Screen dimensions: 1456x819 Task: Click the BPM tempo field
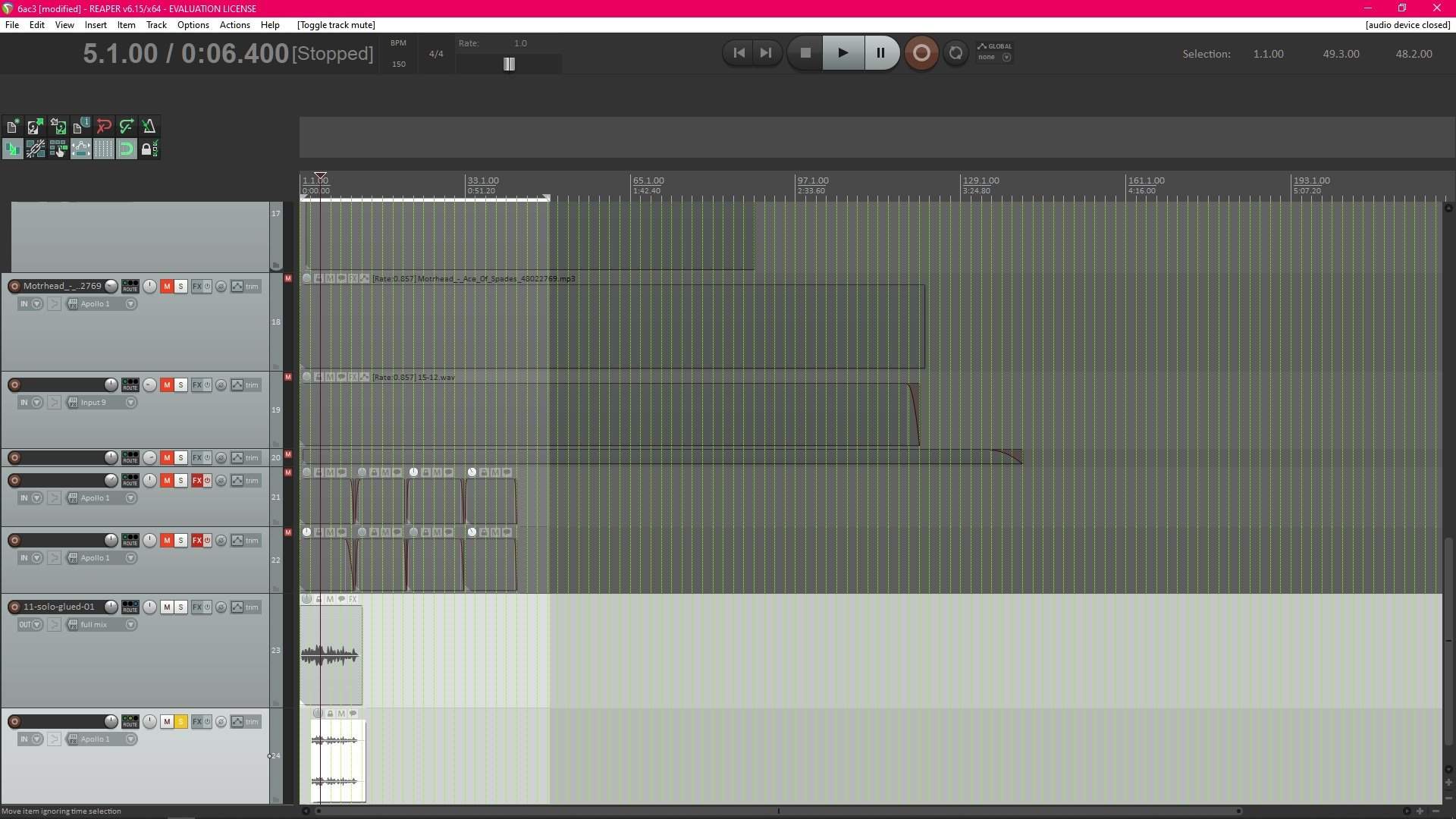coord(399,64)
